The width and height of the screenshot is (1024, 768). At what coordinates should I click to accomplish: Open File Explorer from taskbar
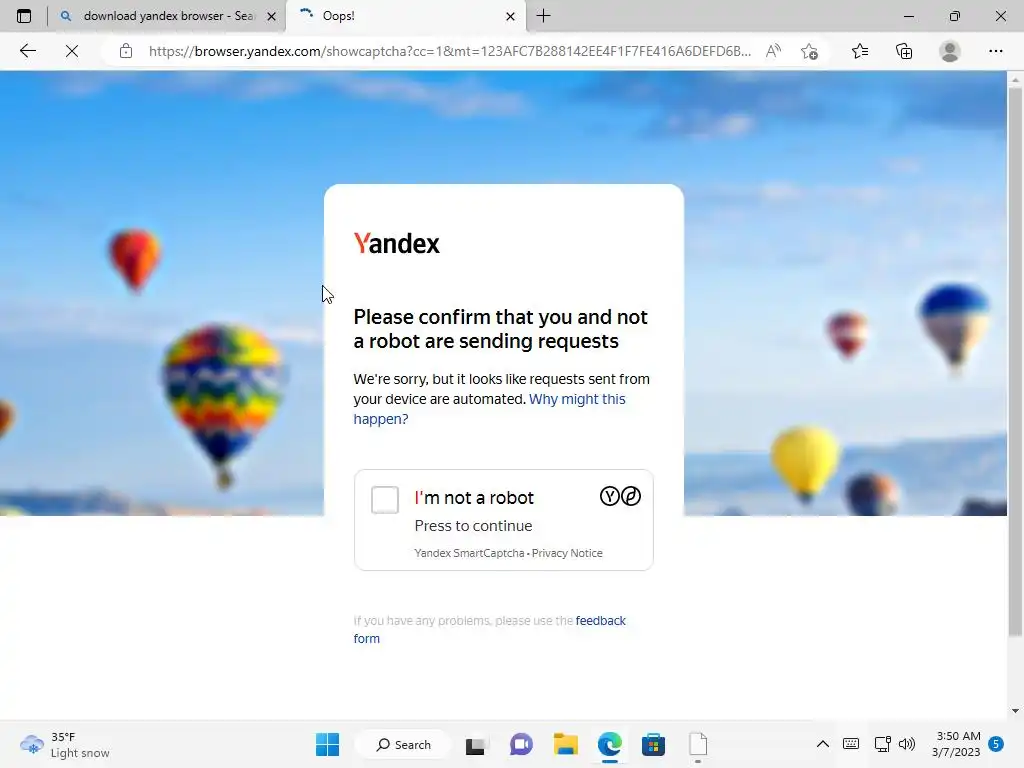(x=566, y=744)
